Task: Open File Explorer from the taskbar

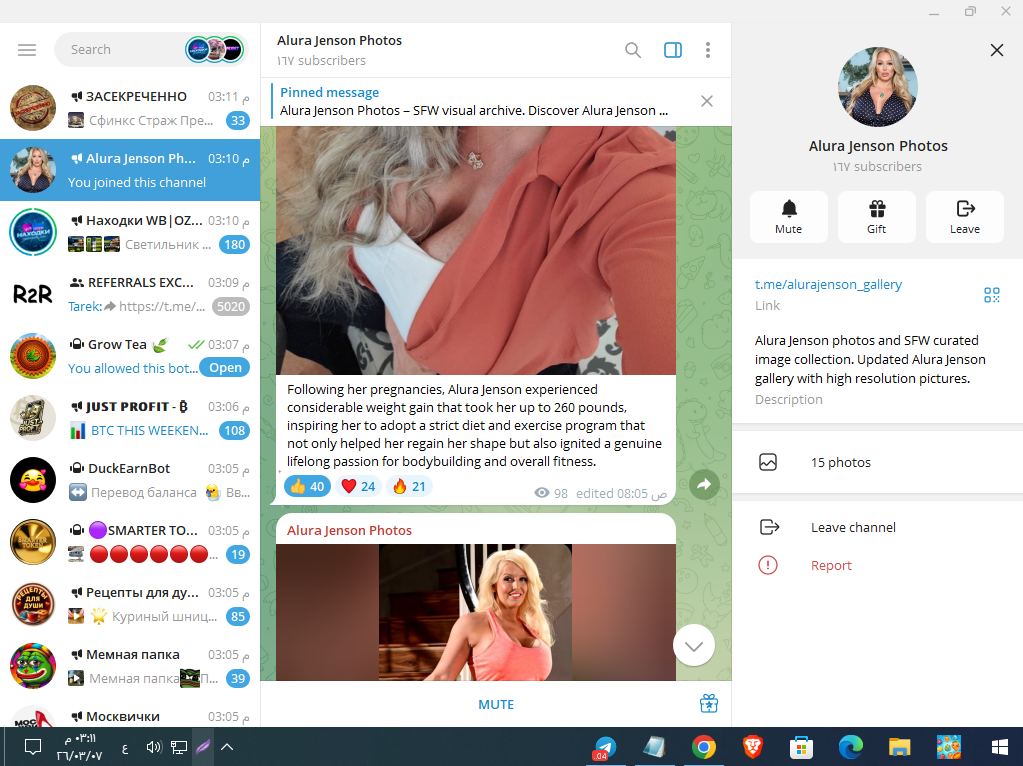Action: (899, 747)
